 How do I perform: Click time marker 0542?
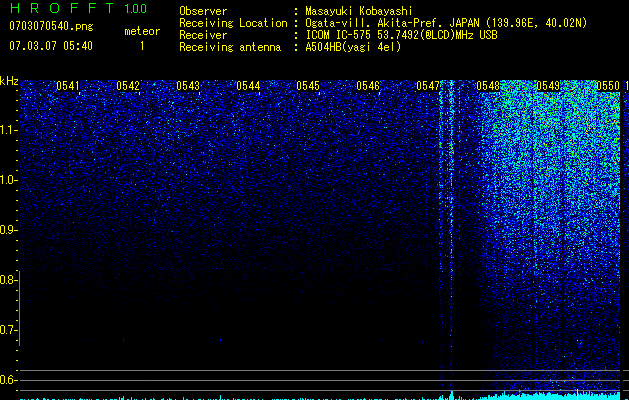tap(128, 86)
